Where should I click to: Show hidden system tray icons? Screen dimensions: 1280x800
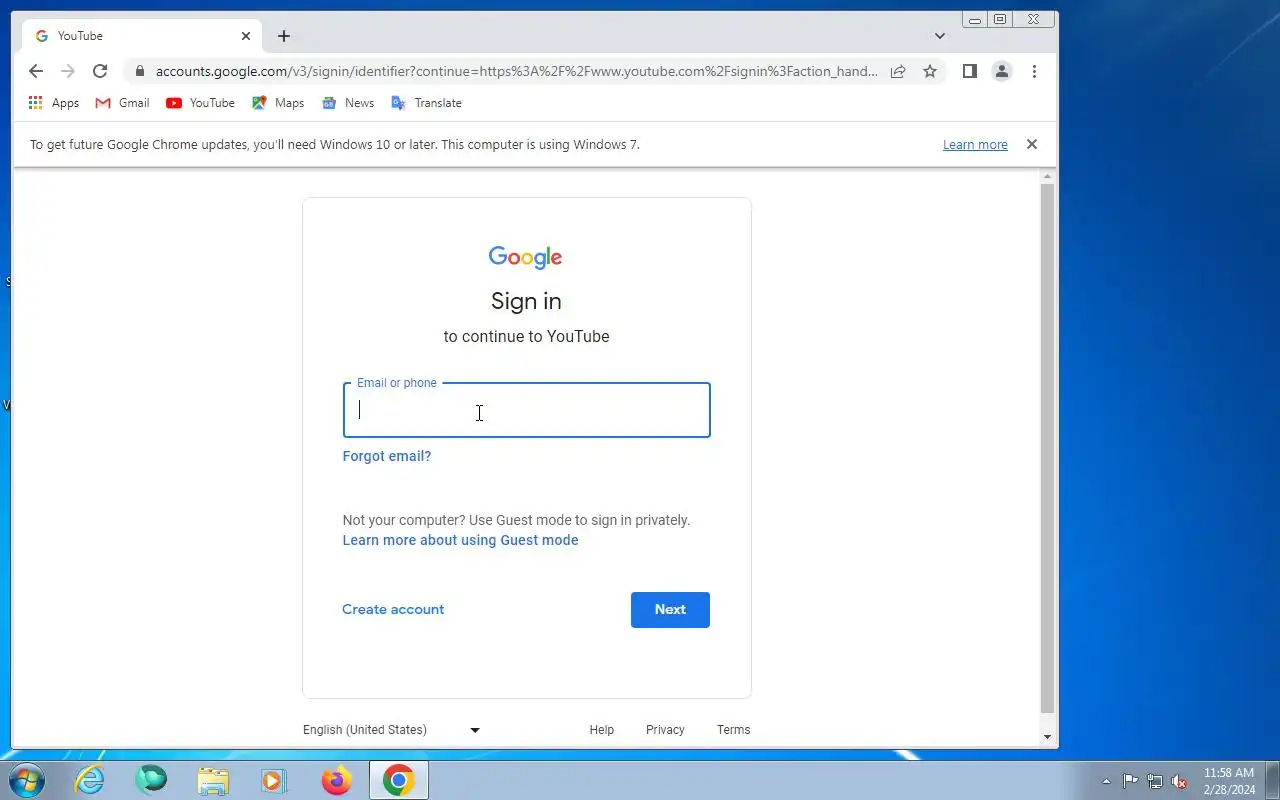point(1106,781)
